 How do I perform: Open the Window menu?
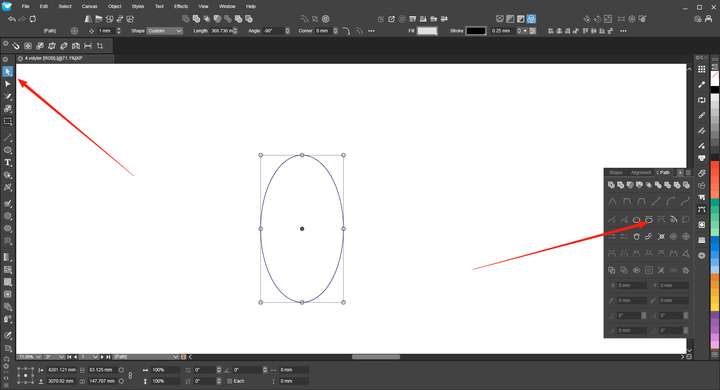tap(227, 6)
